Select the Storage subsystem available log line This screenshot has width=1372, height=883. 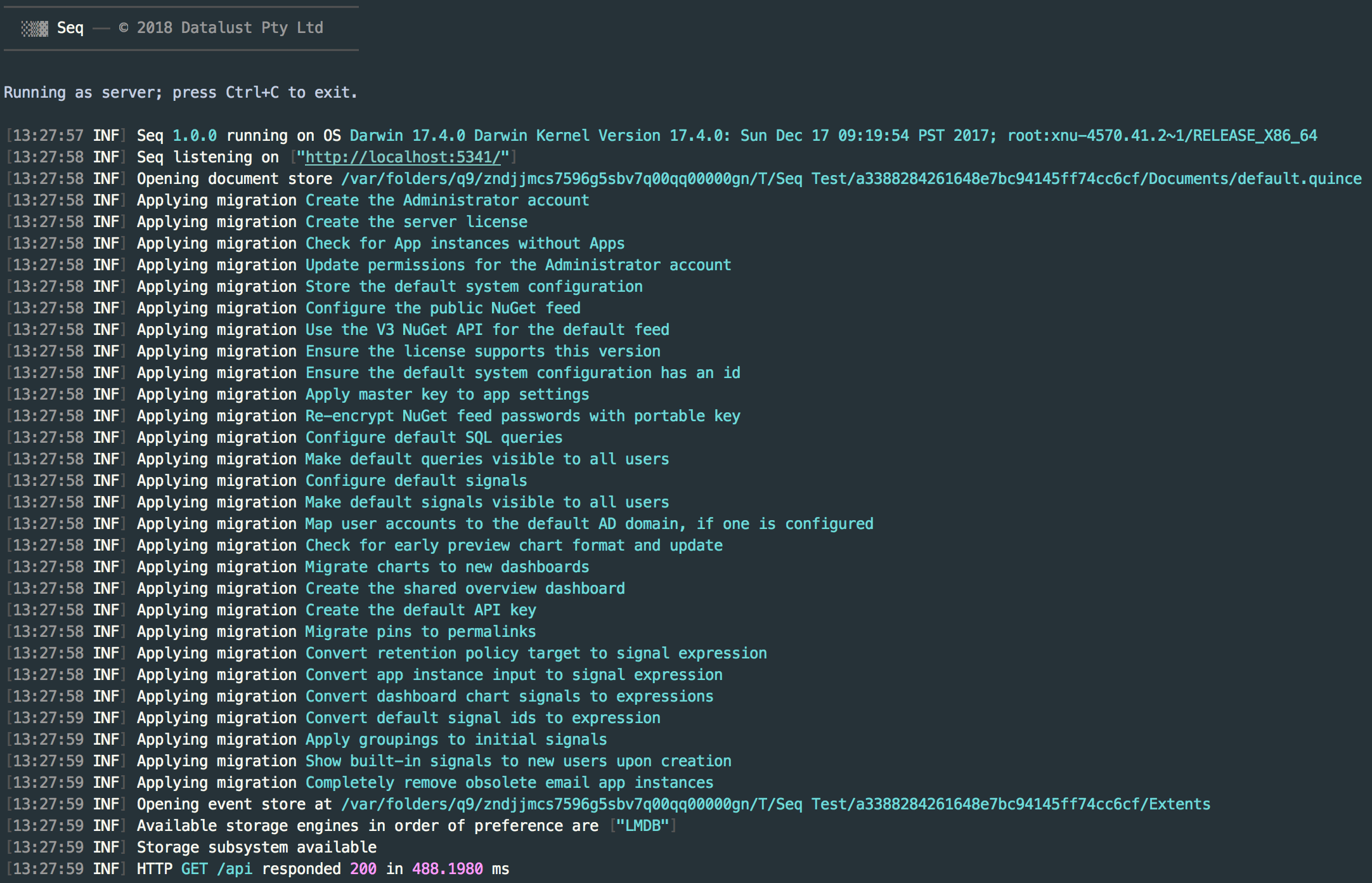tap(256, 847)
